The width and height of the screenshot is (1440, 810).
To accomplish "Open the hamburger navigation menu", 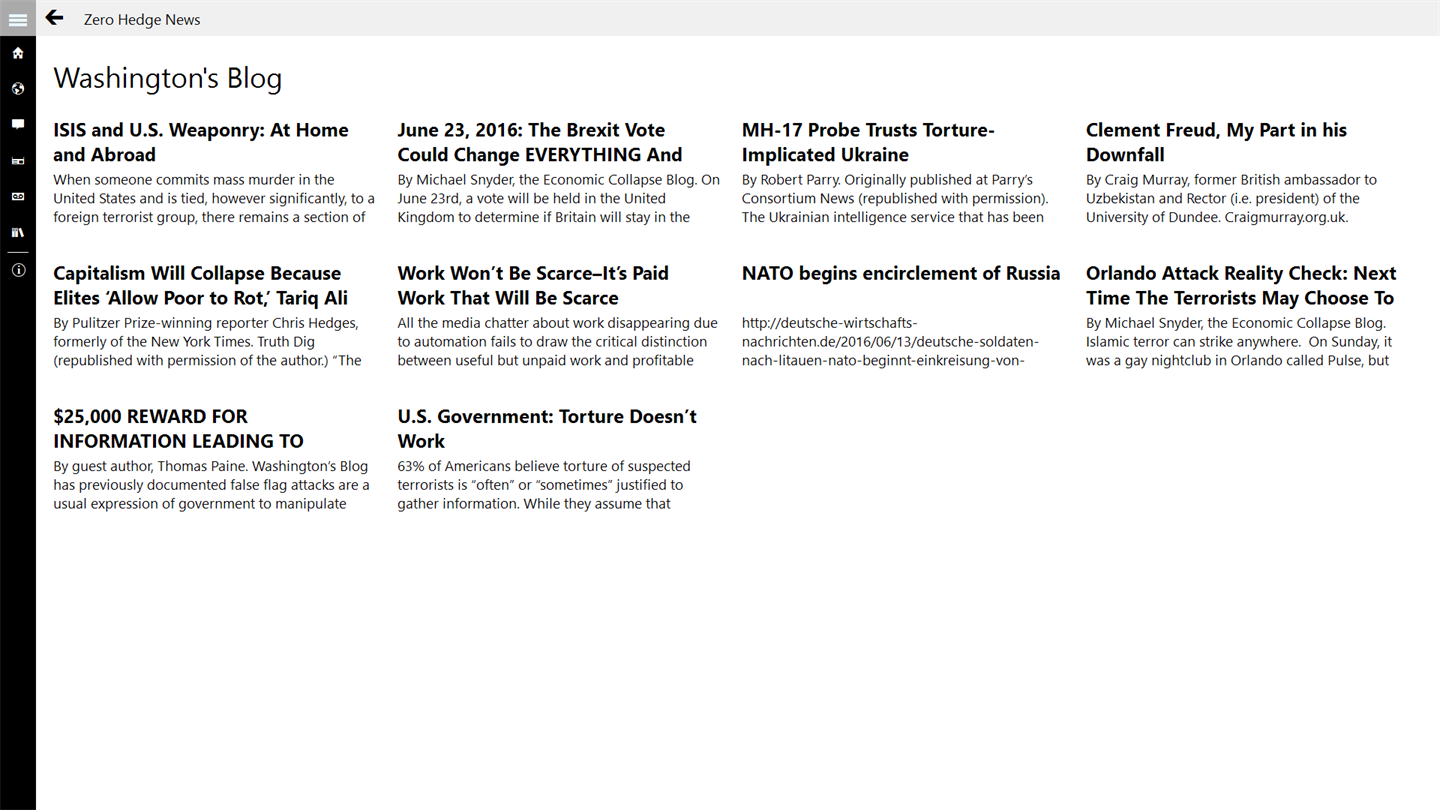I will click(18, 19).
